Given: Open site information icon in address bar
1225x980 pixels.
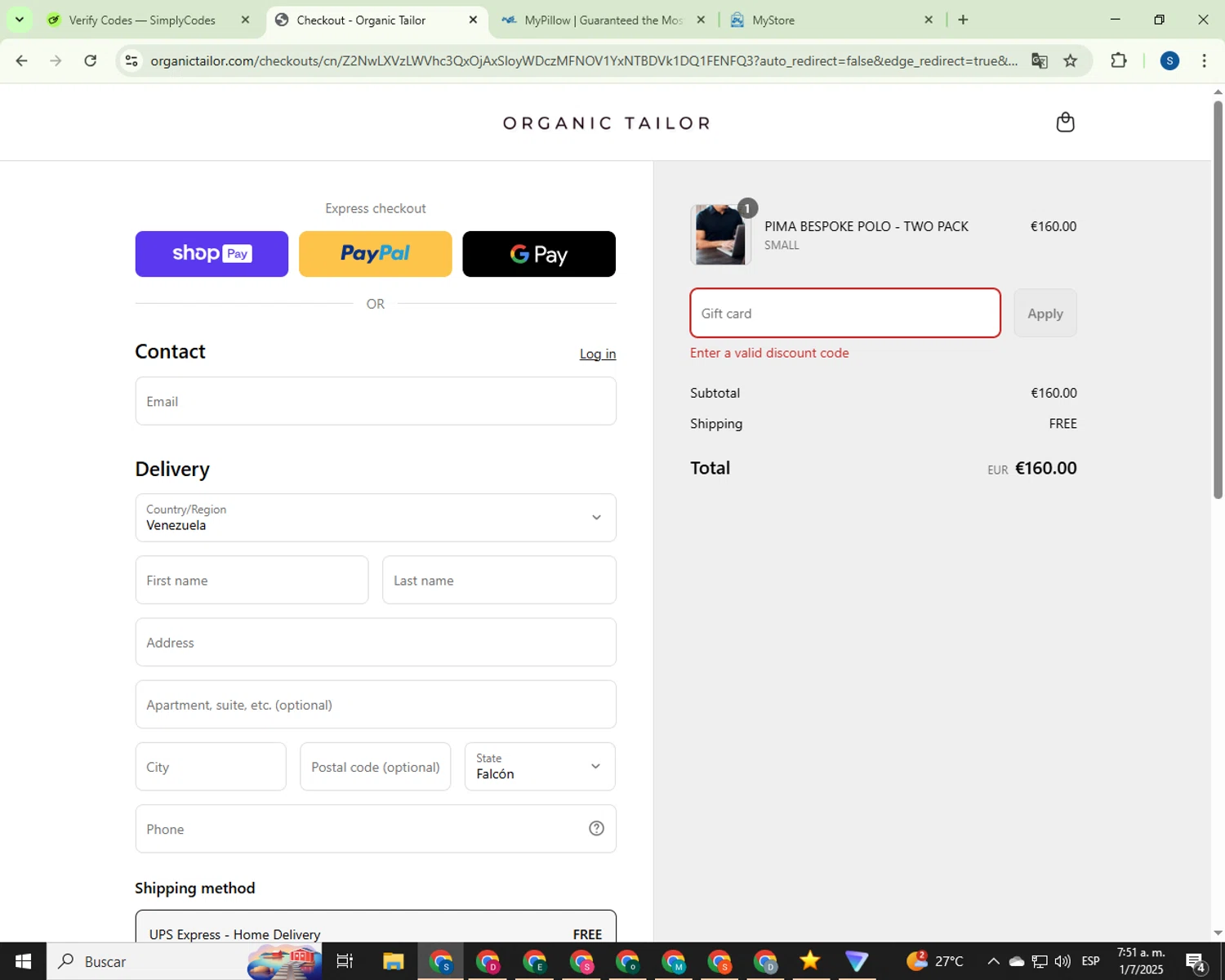Looking at the screenshot, I should [x=131, y=60].
